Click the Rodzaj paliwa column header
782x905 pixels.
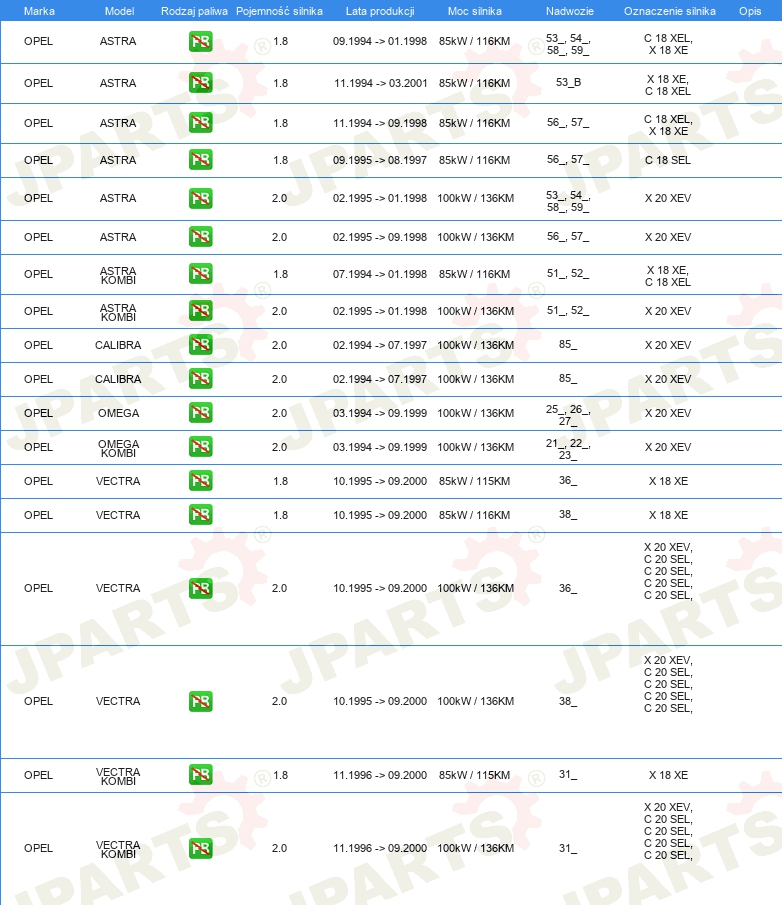click(194, 11)
